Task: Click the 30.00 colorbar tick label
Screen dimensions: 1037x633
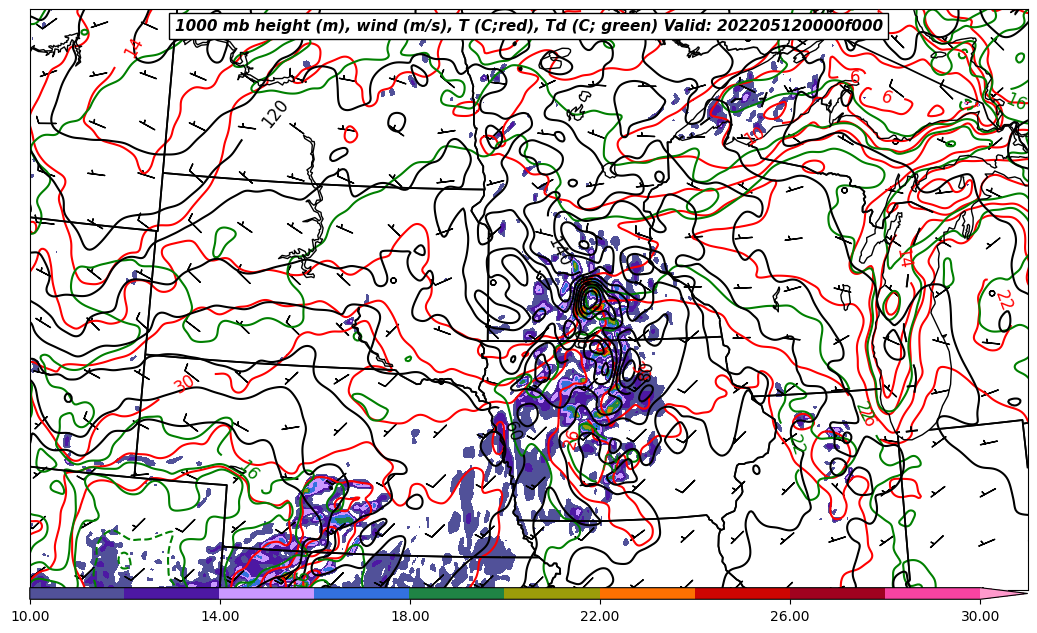Action: 980,617
